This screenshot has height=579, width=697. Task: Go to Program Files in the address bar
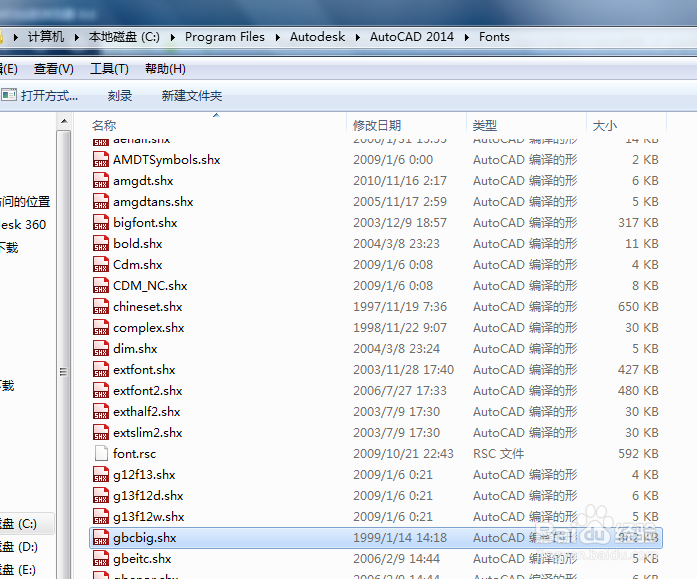pos(224,37)
